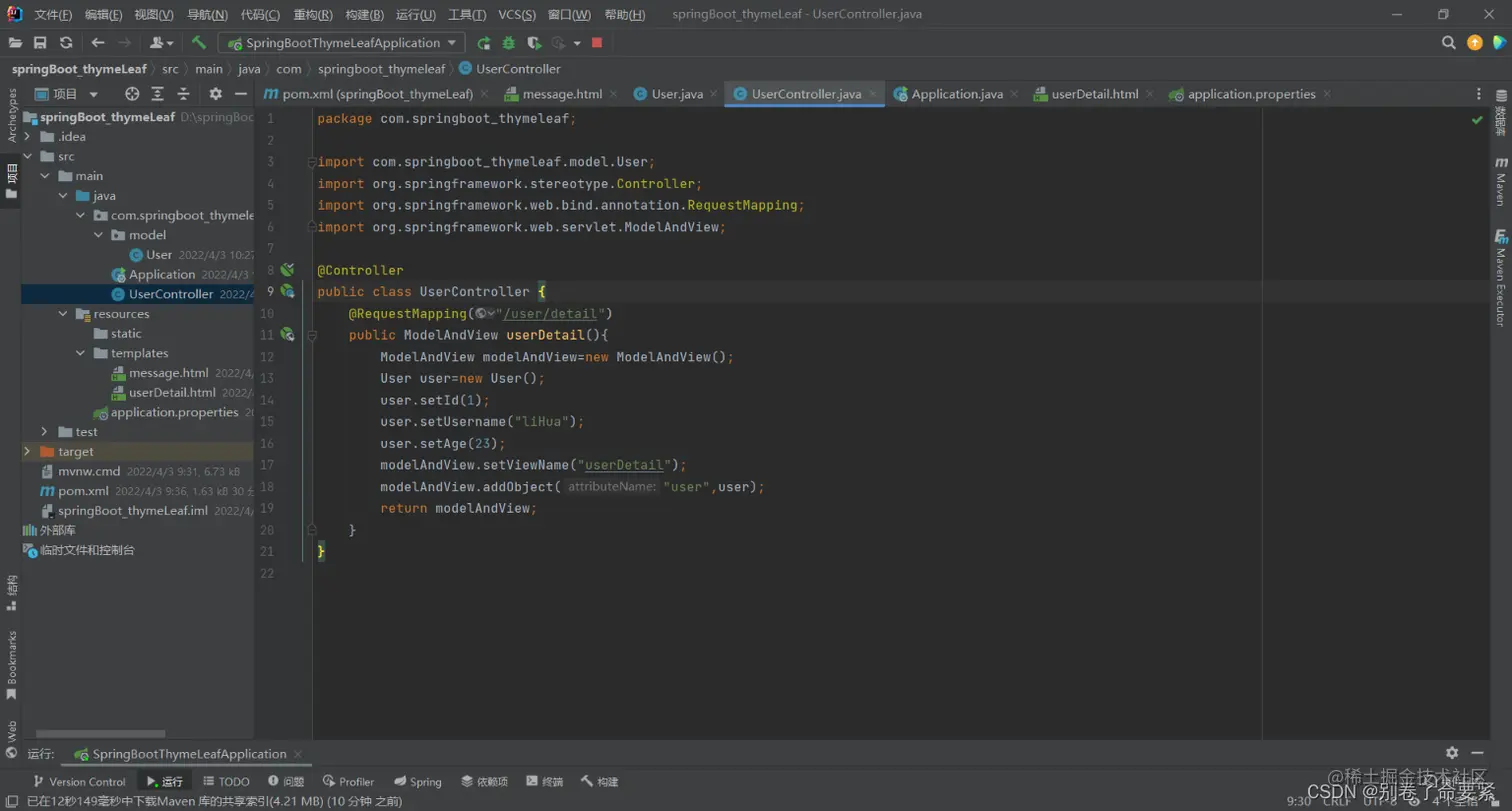Click the /user/detail URL mapping link
1512x811 pixels.
551,314
